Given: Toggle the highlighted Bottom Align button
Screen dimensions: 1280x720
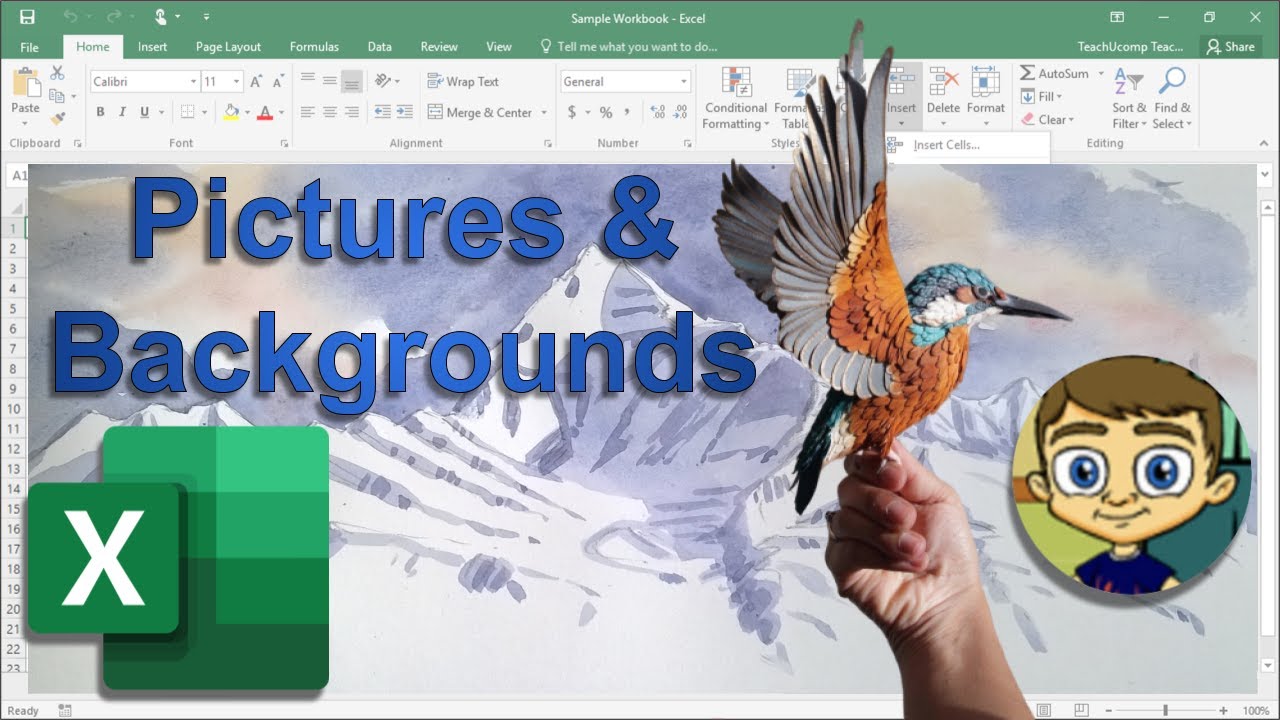Looking at the screenshot, I should [351, 81].
